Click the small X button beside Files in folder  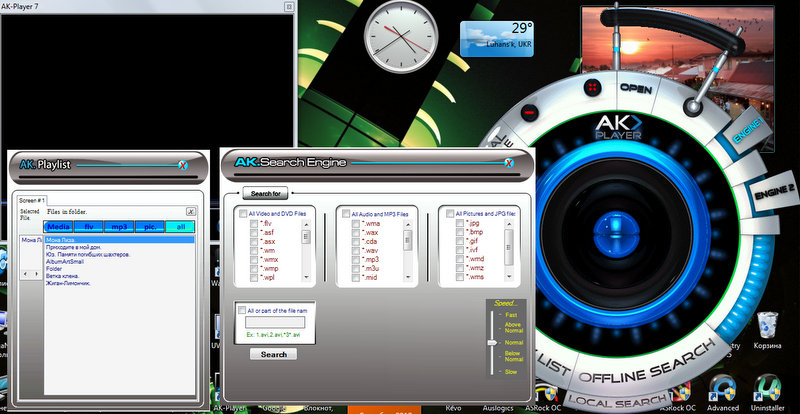190,211
